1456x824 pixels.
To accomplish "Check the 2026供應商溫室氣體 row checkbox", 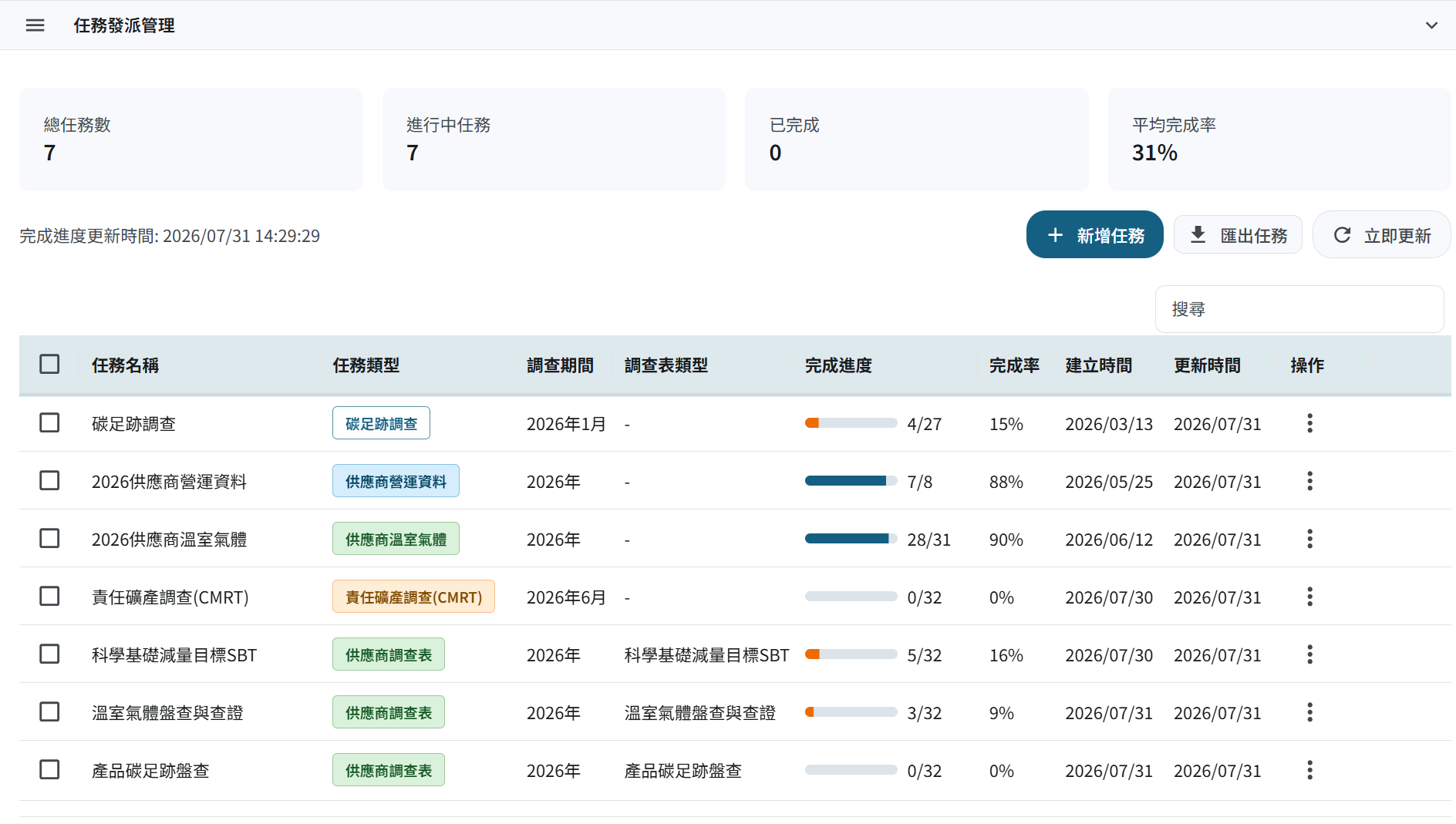I will [49, 538].
